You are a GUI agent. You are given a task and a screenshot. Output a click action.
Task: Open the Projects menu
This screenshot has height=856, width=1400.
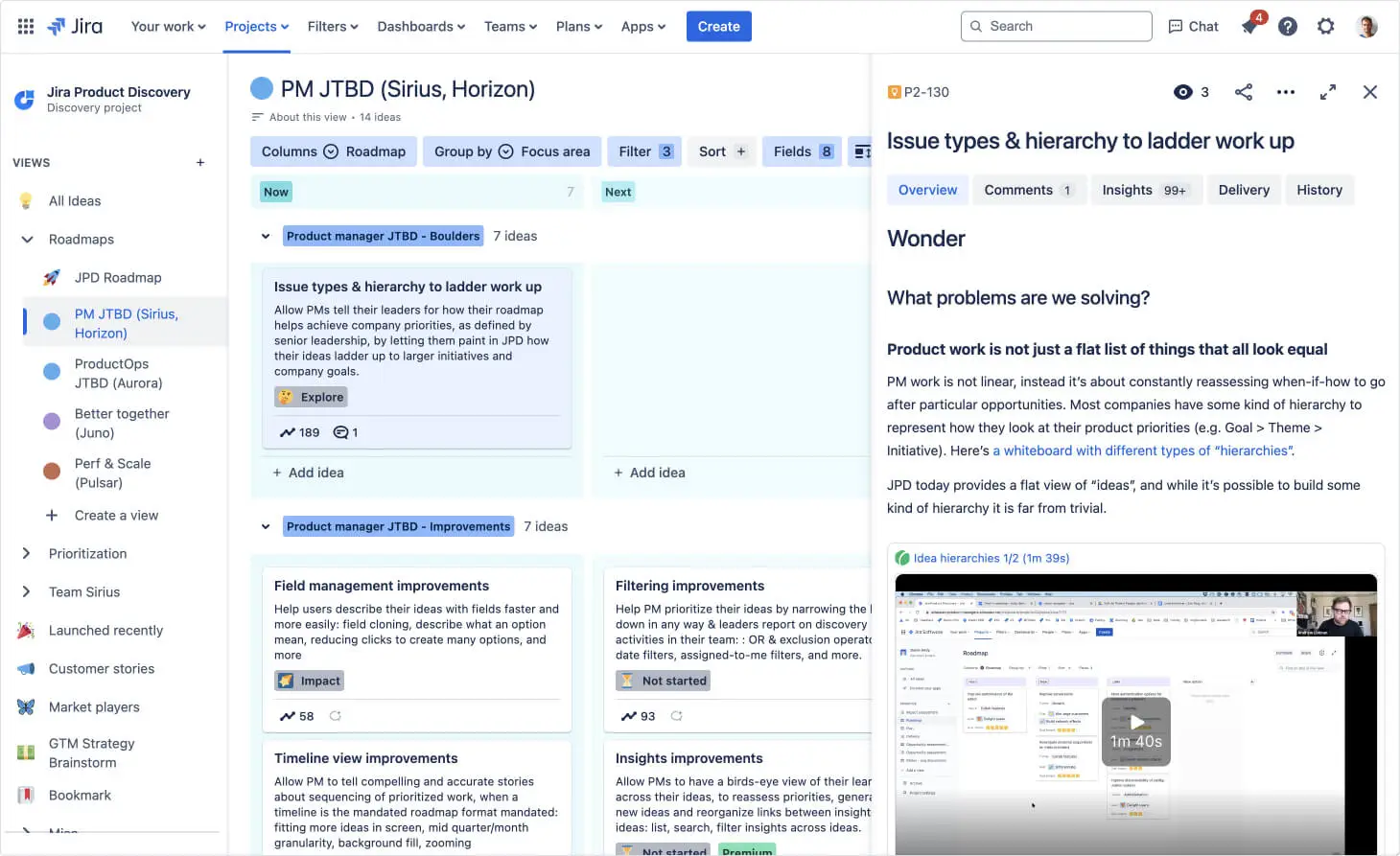click(256, 26)
